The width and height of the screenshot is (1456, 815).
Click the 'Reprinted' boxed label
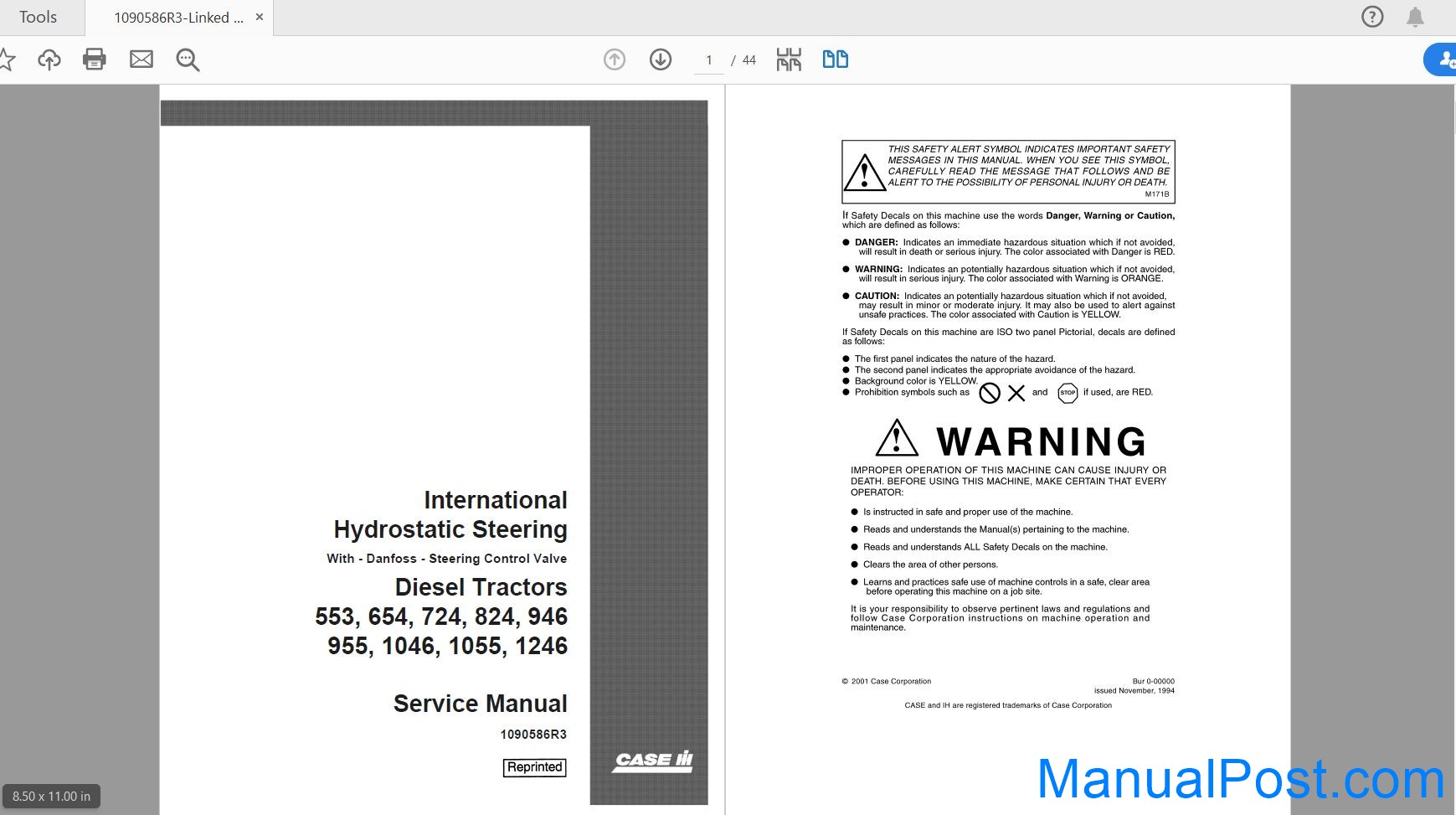tap(534, 767)
